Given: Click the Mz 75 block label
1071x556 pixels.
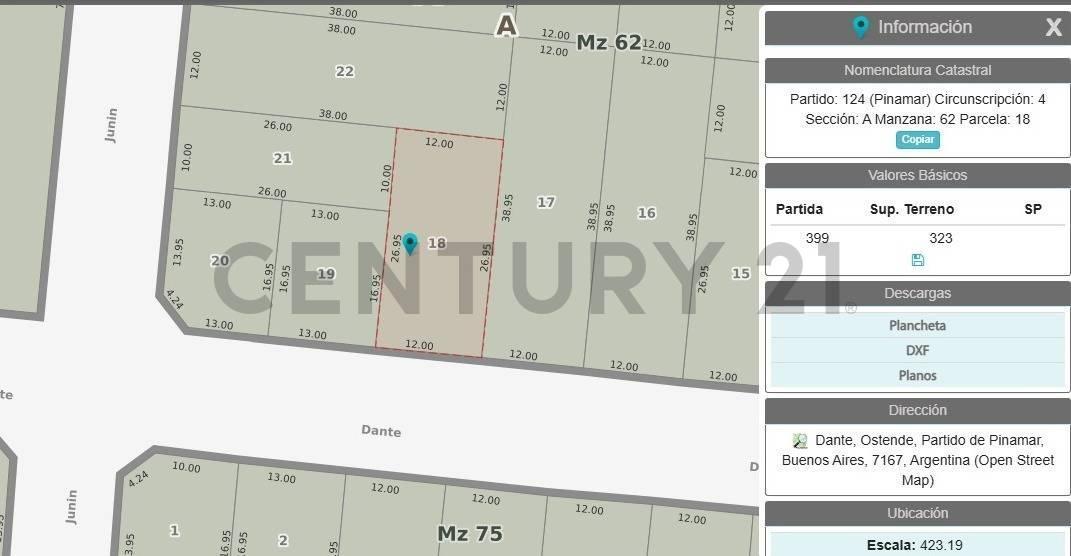Looking at the screenshot, I should [471, 533].
